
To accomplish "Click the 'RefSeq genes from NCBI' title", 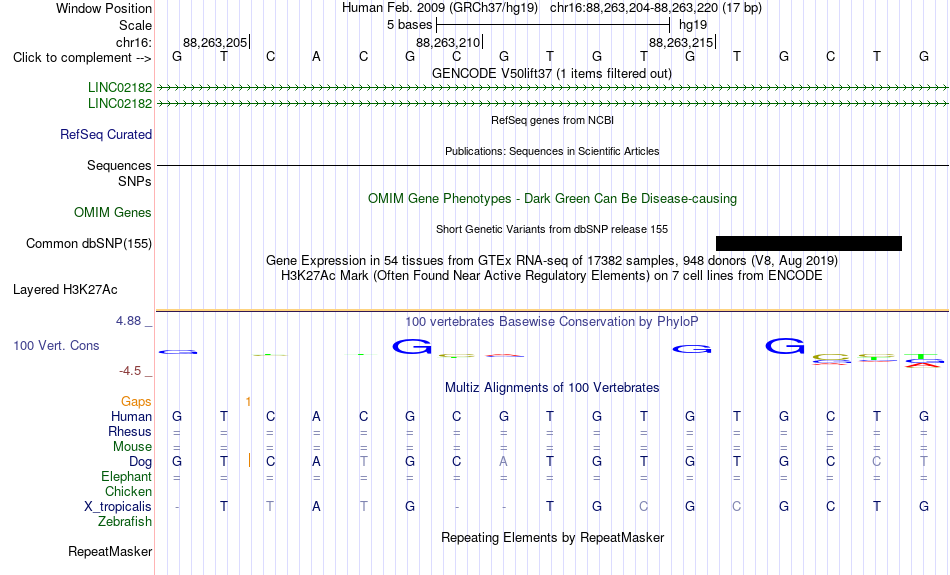I will pos(553,120).
